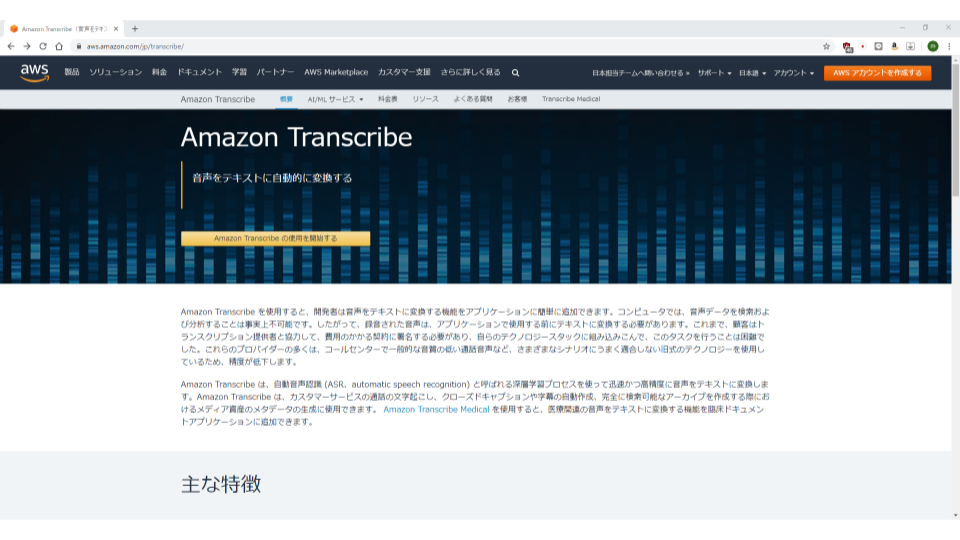Expand the AI/ML サービス dropdown
This screenshot has height=540, width=960.
335,99
